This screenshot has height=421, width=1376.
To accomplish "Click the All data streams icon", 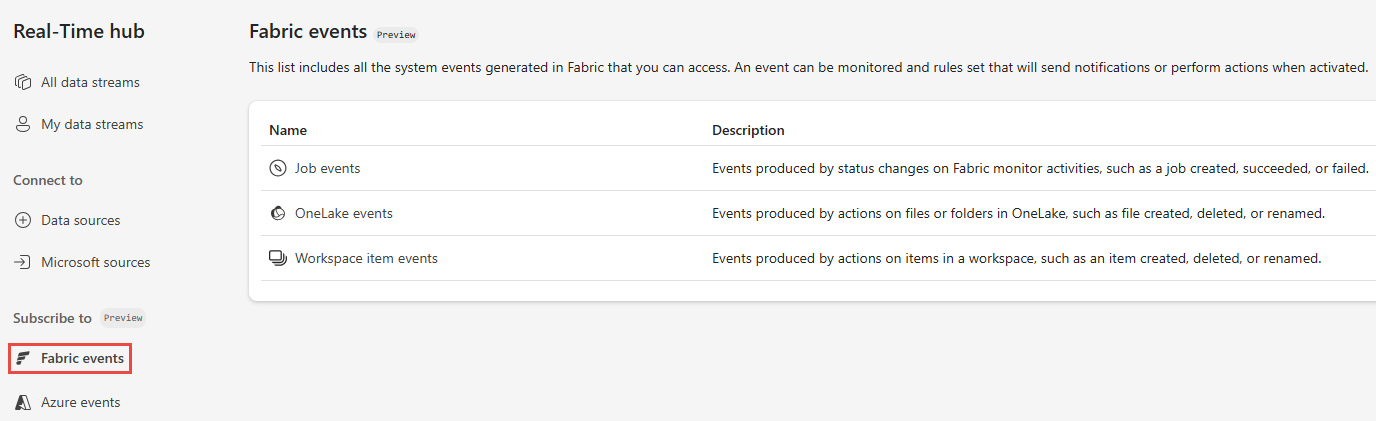I will tap(23, 83).
